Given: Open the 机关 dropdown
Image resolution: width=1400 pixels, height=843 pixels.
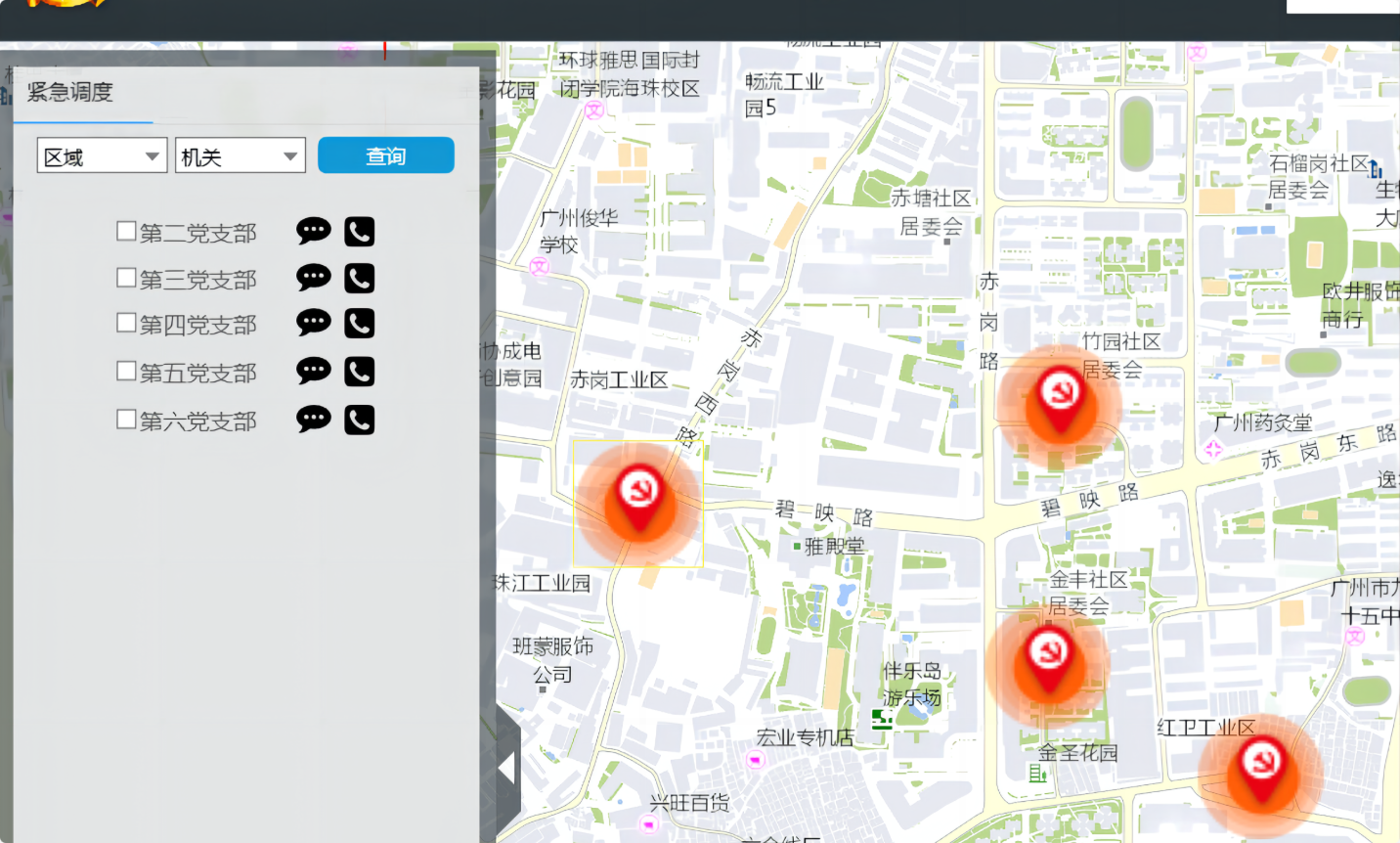Looking at the screenshot, I should (x=241, y=155).
